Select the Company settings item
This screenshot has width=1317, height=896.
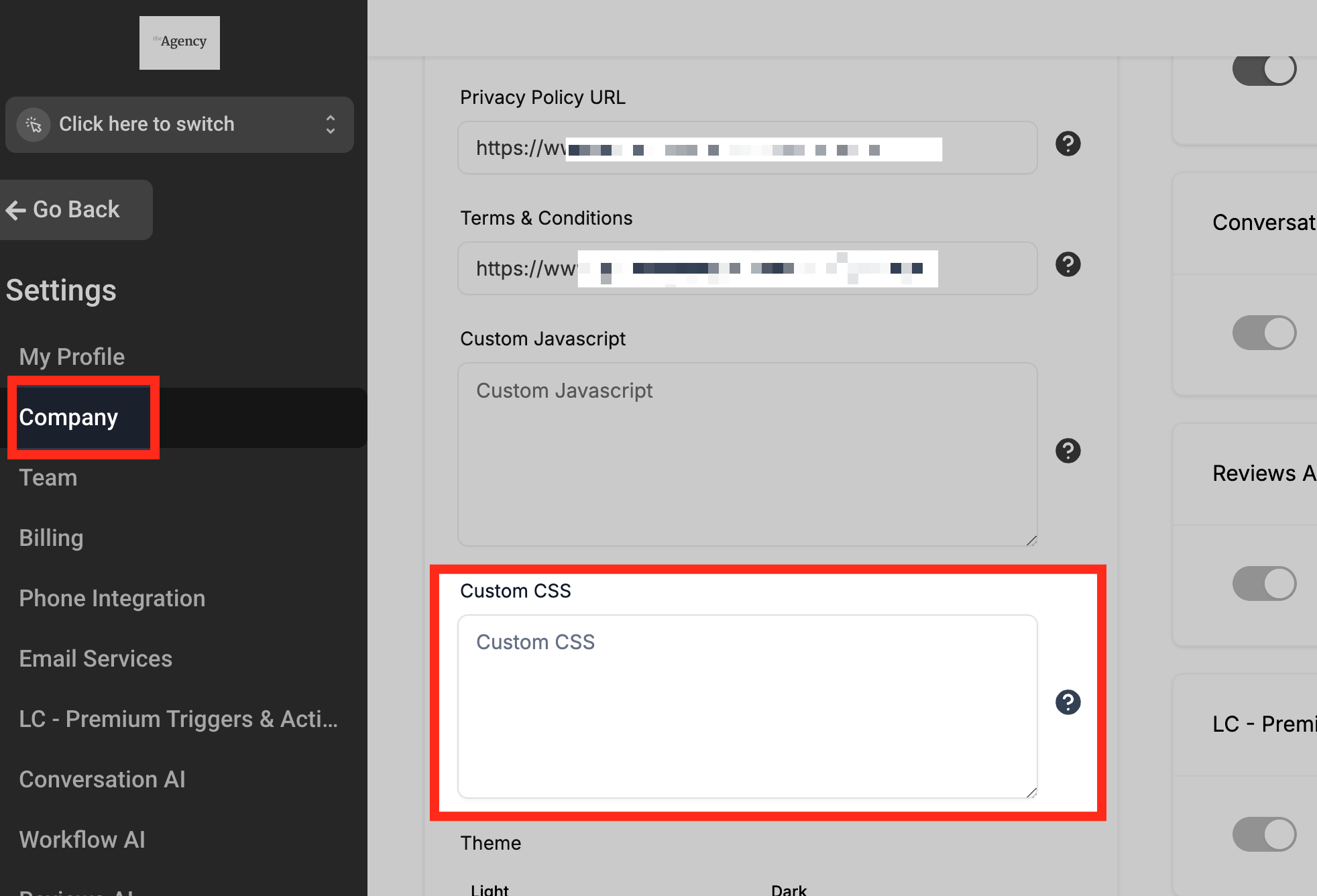click(68, 417)
